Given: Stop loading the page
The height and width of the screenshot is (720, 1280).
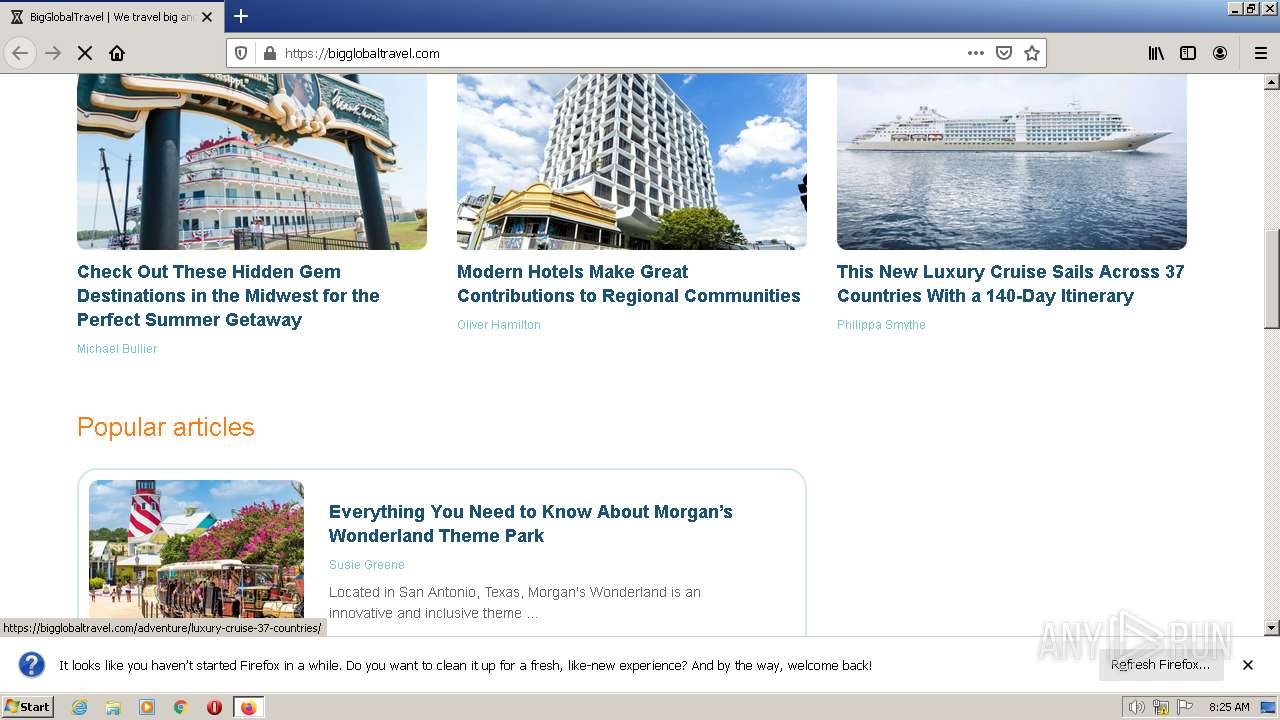Looking at the screenshot, I should pyautogui.click(x=85, y=53).
